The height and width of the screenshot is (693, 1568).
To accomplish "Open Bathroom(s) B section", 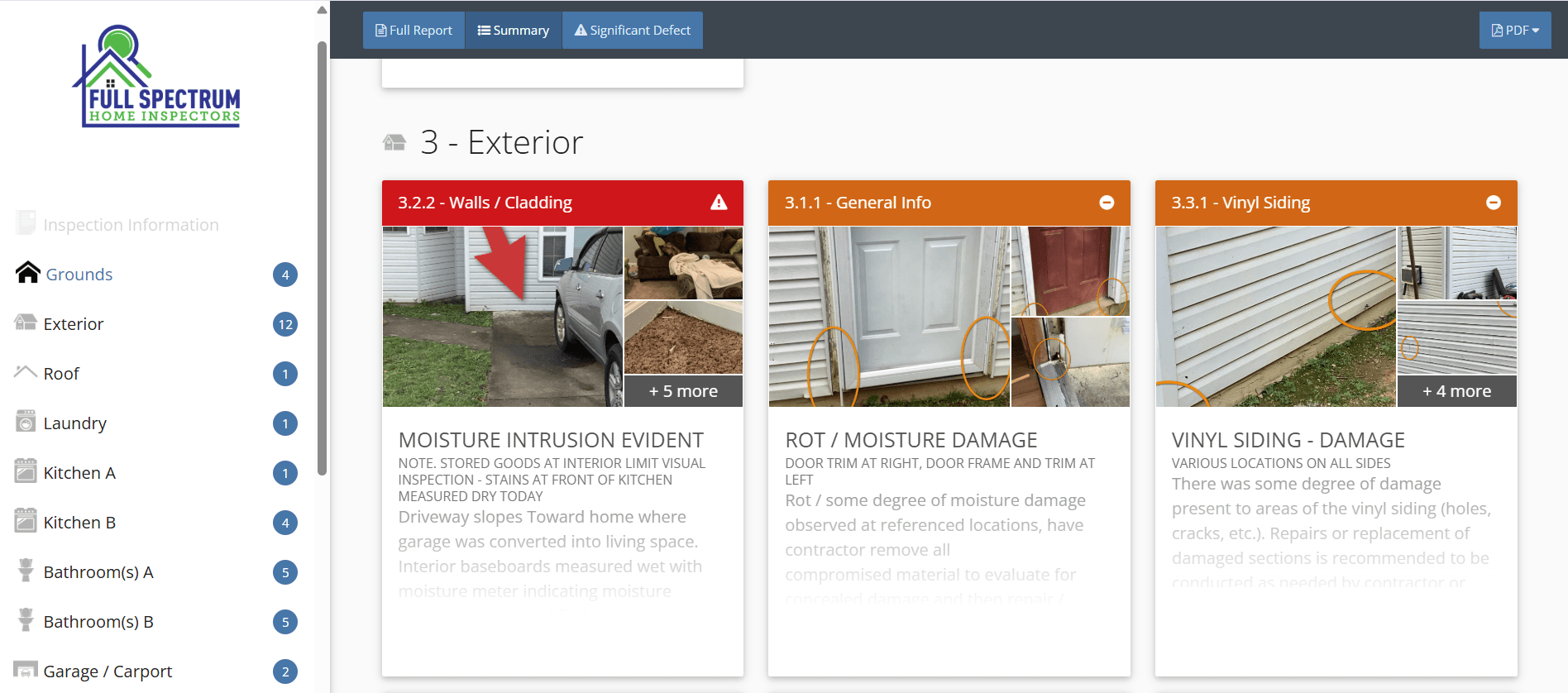I will coord(98,622).
